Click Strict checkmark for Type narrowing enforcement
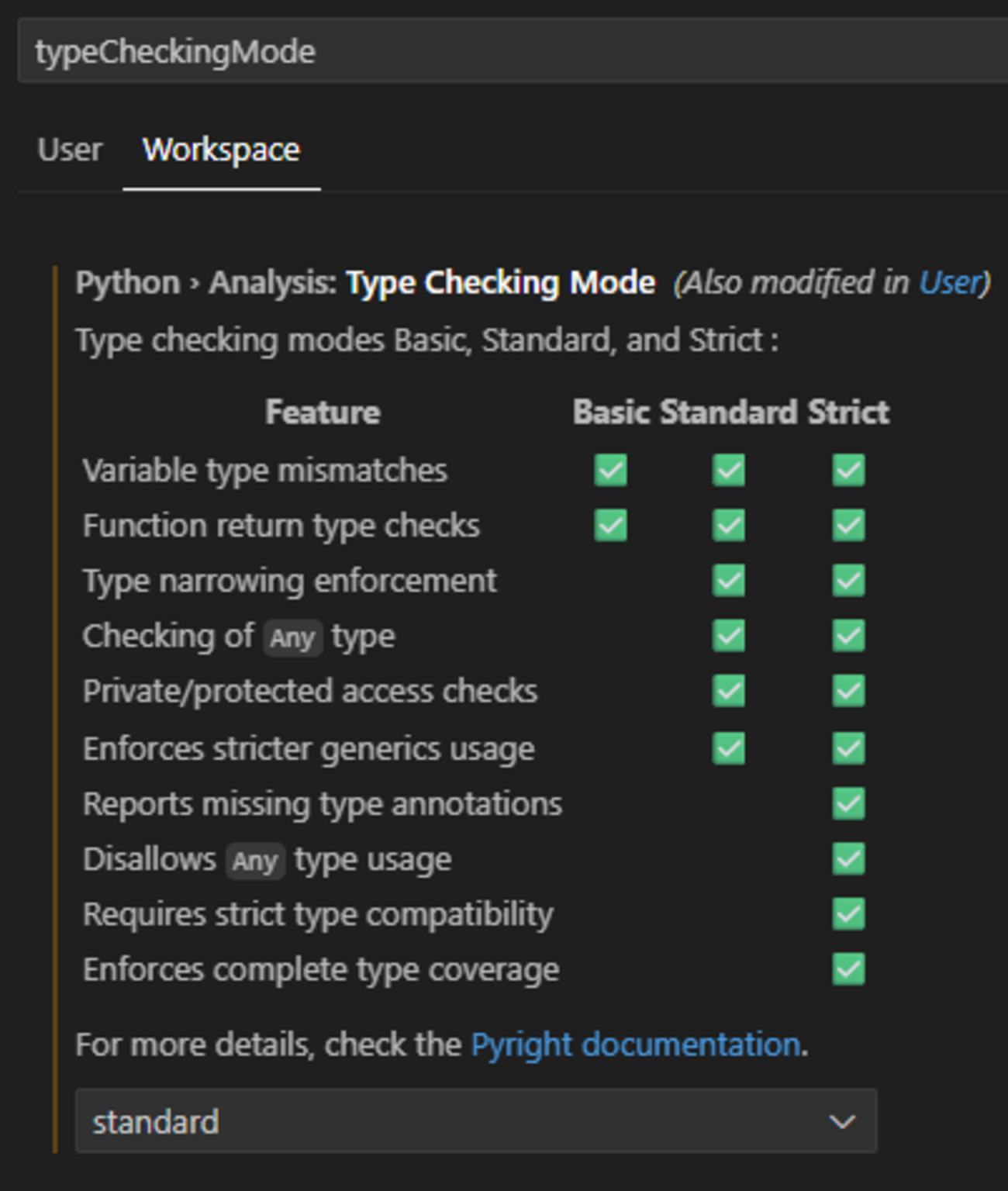The image size is (1008, 1191). 848,580
